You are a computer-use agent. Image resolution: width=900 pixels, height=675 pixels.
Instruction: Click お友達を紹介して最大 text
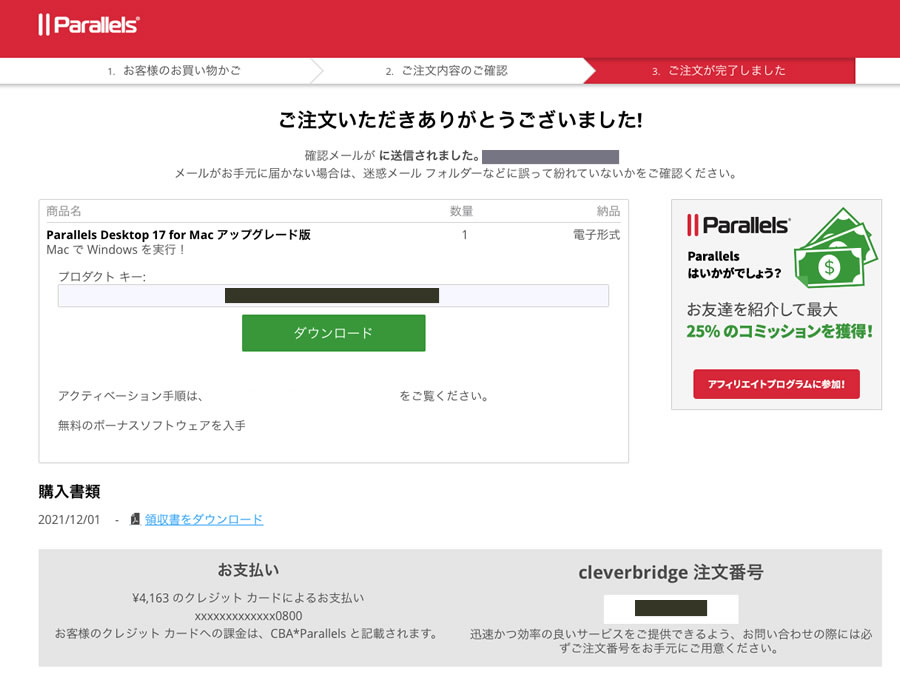[762, 310]
